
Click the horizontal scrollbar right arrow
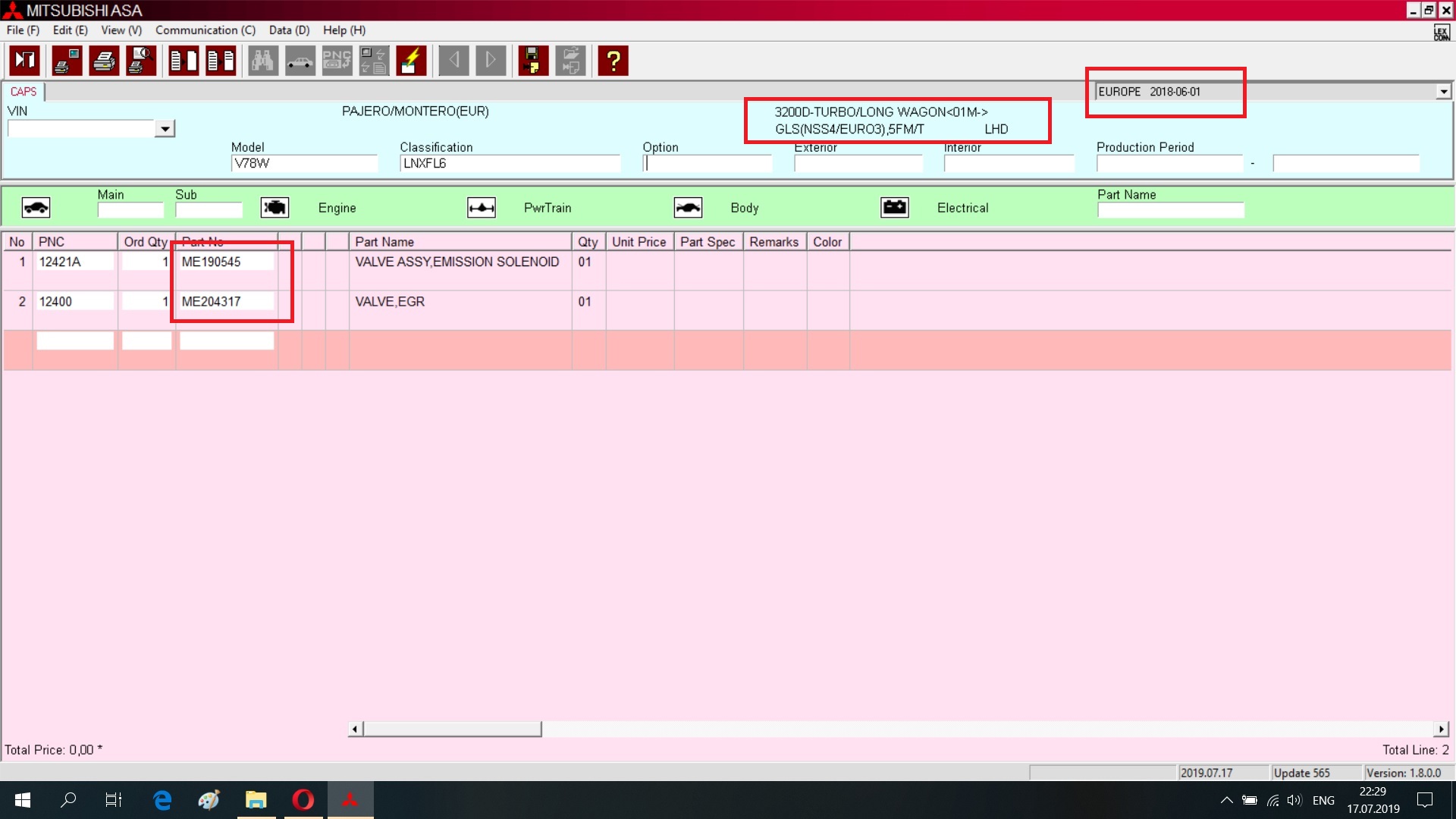click(x=1441, y=730)
